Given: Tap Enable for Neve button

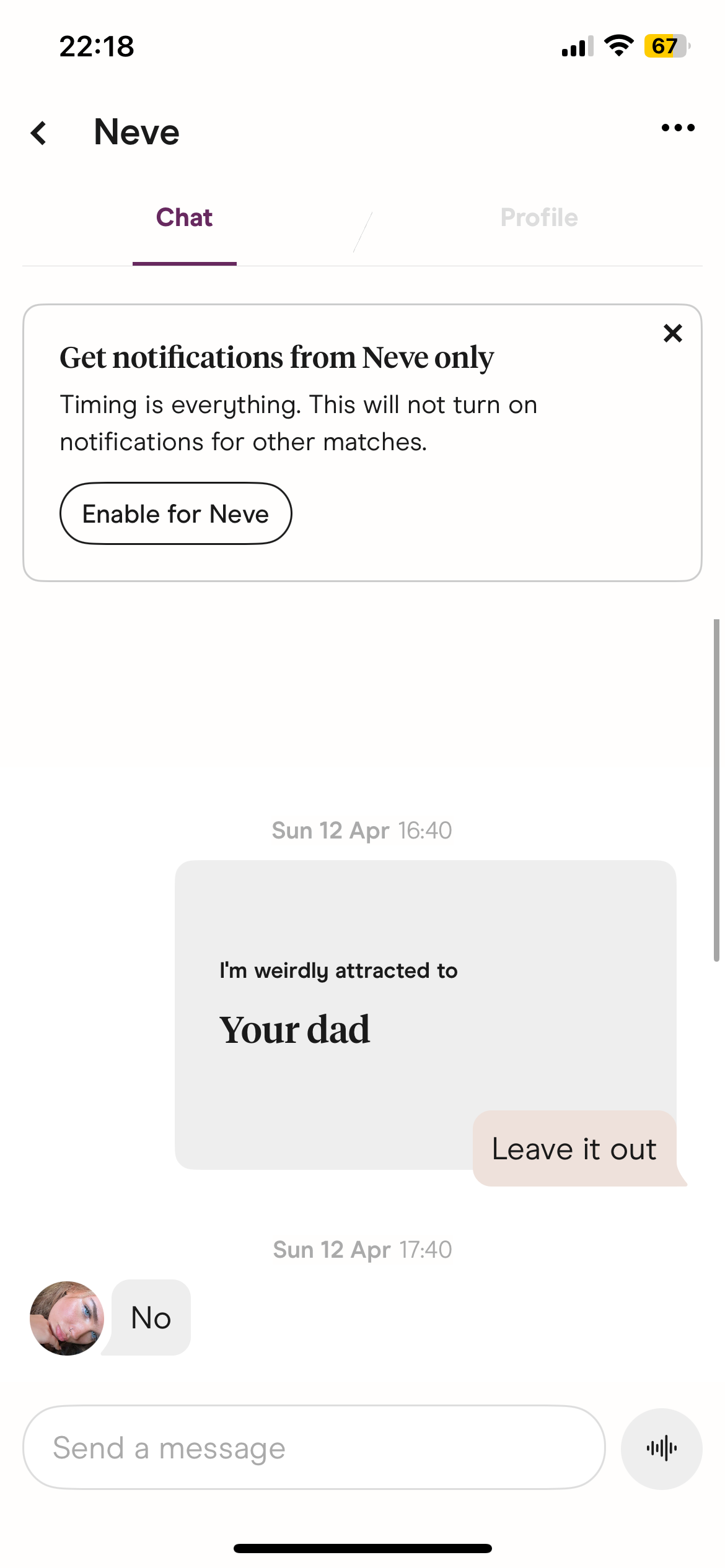Looking at the screenshot, I should pos(175,513).
